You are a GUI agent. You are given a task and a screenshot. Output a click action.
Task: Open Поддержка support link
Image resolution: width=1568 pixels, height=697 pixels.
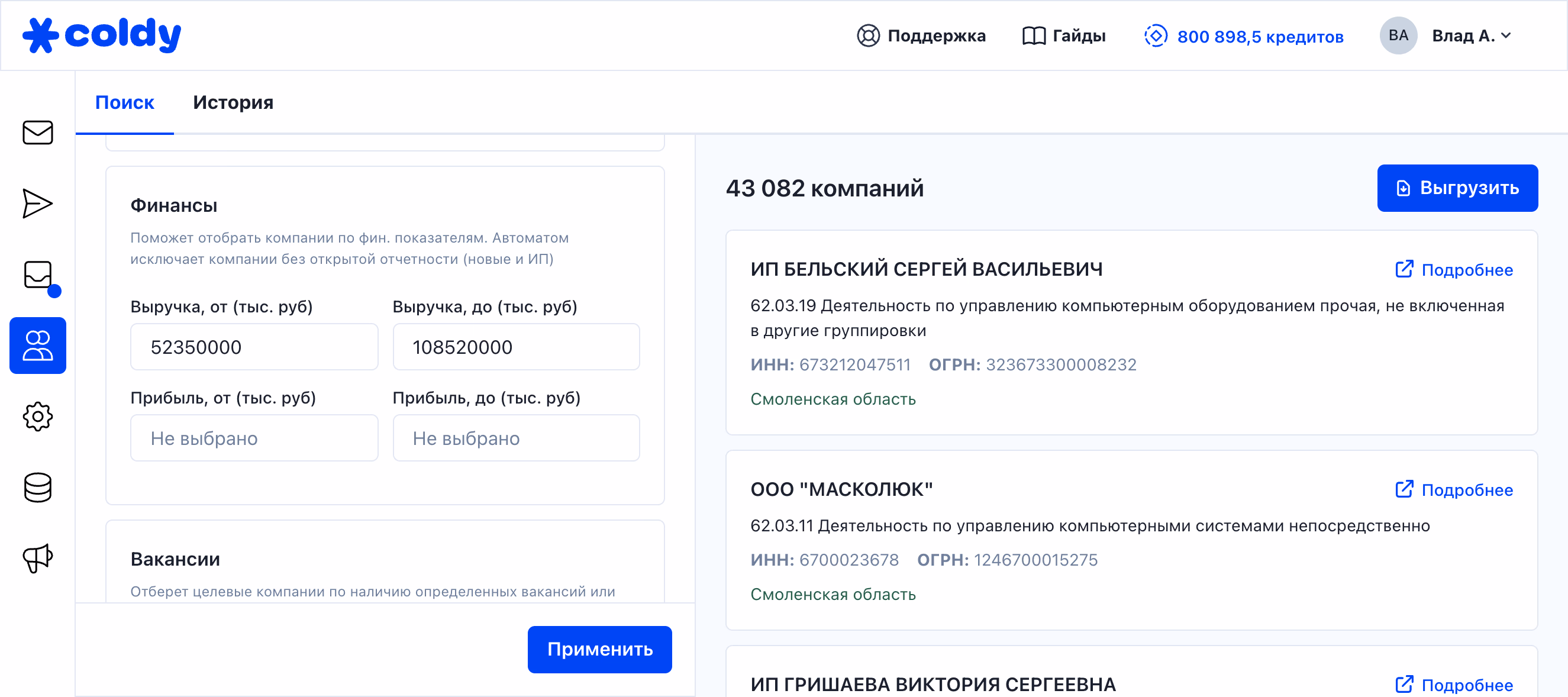tap(921, 36)
